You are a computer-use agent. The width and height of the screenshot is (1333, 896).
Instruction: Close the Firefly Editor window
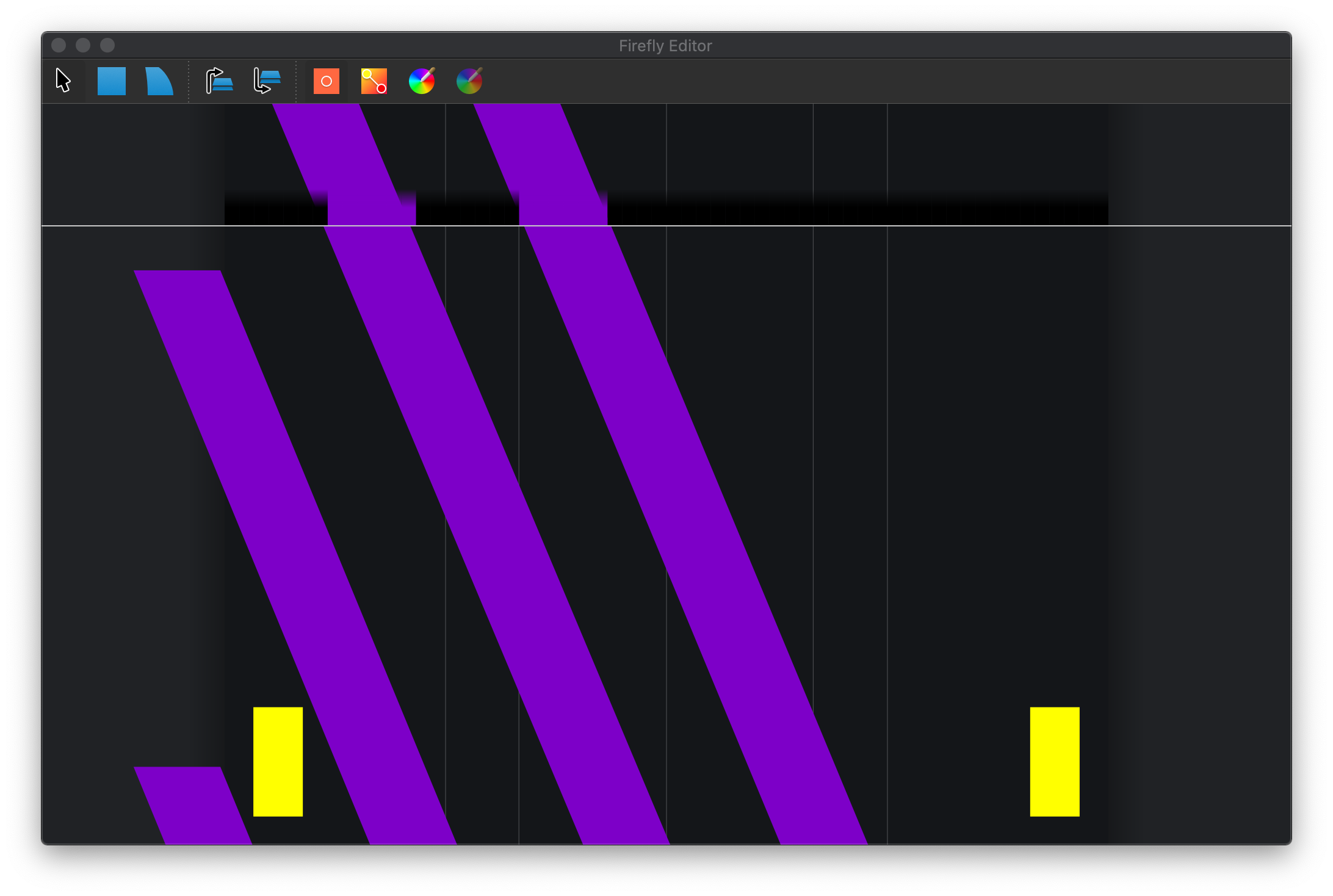(59, 45)
